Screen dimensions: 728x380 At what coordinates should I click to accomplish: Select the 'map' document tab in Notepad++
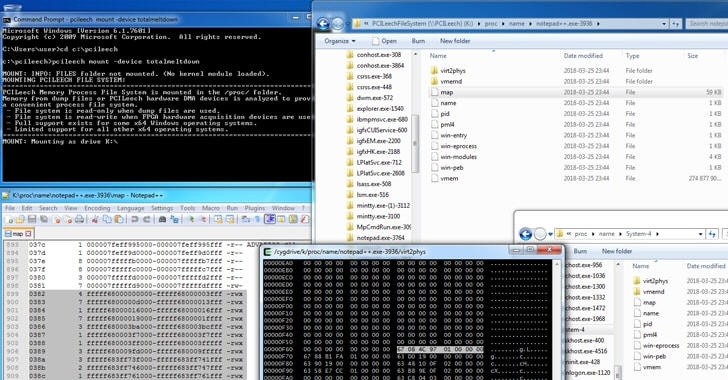tap(18, 234)
